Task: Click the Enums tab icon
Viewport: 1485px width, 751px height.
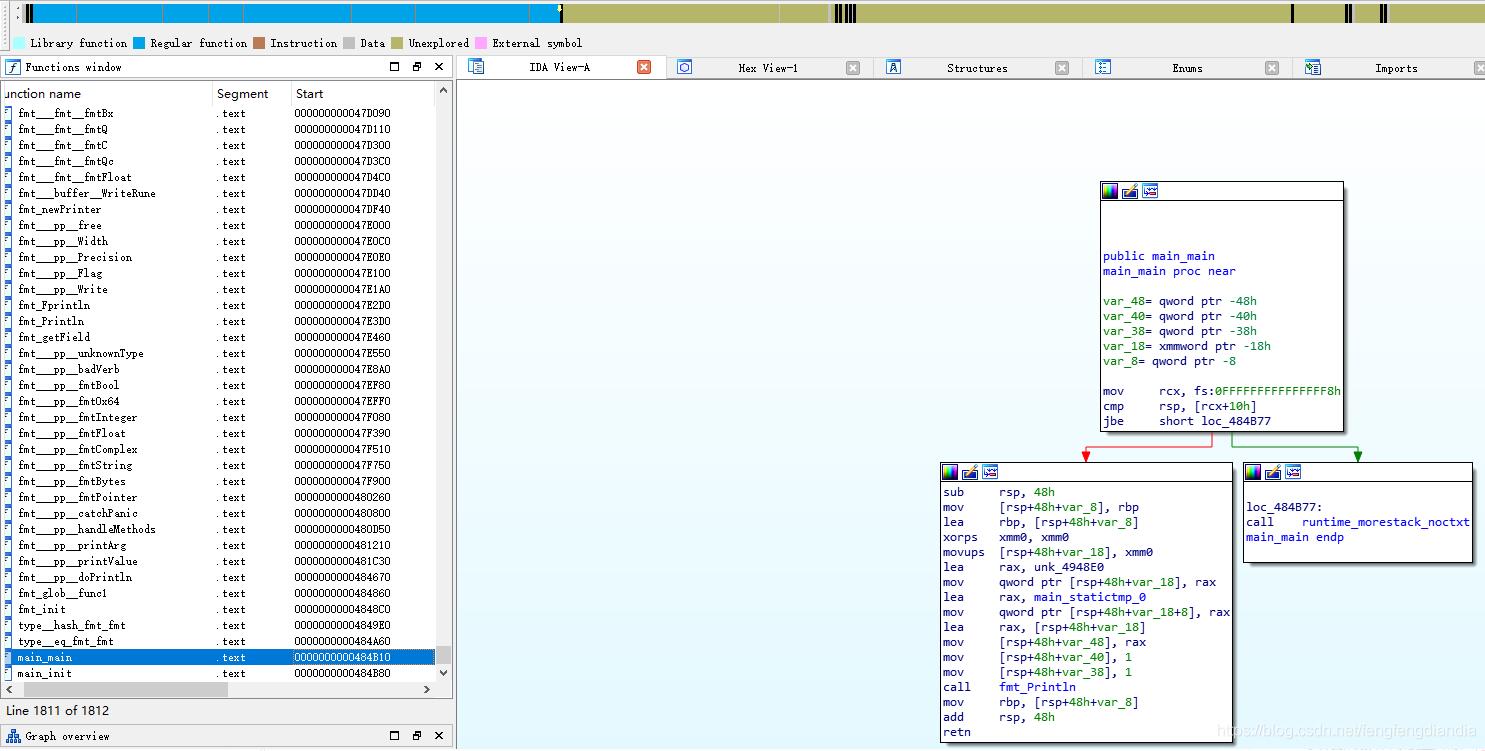Action: coord(1103,68)
